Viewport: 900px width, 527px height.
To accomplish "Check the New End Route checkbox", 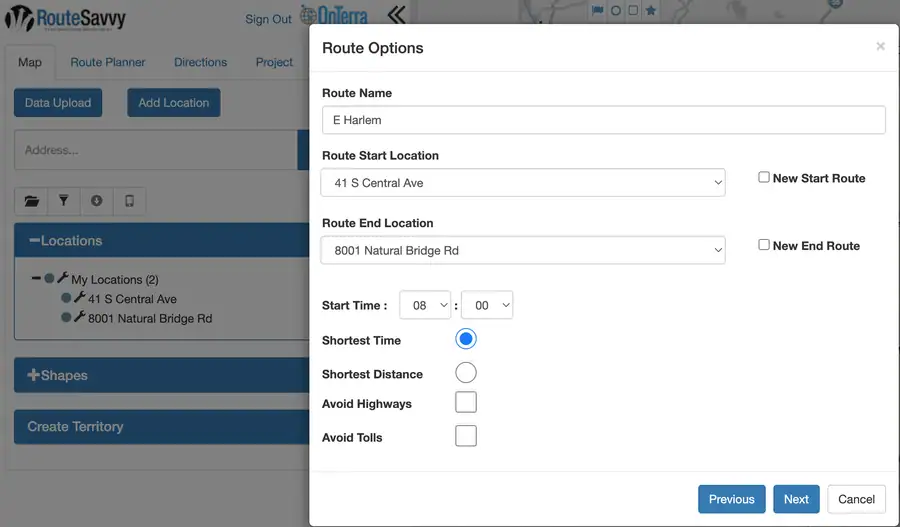I will tap(764, 245).
